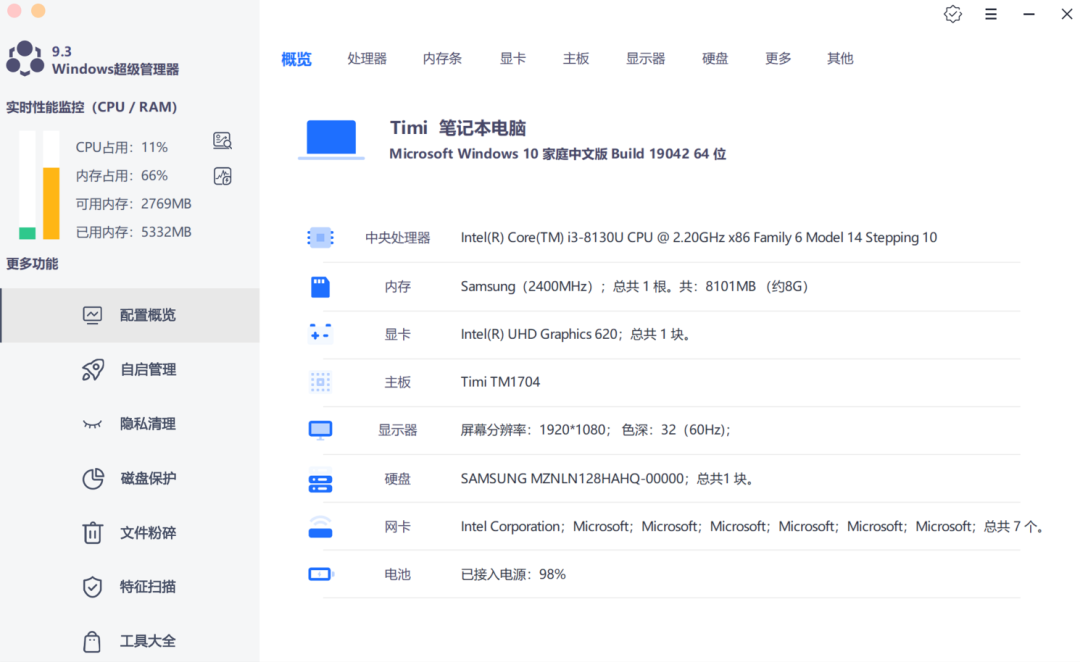Click the CPU占用：11% reading
The image size is (1080, 662).
pyautogui.click(x=122, y=147)
